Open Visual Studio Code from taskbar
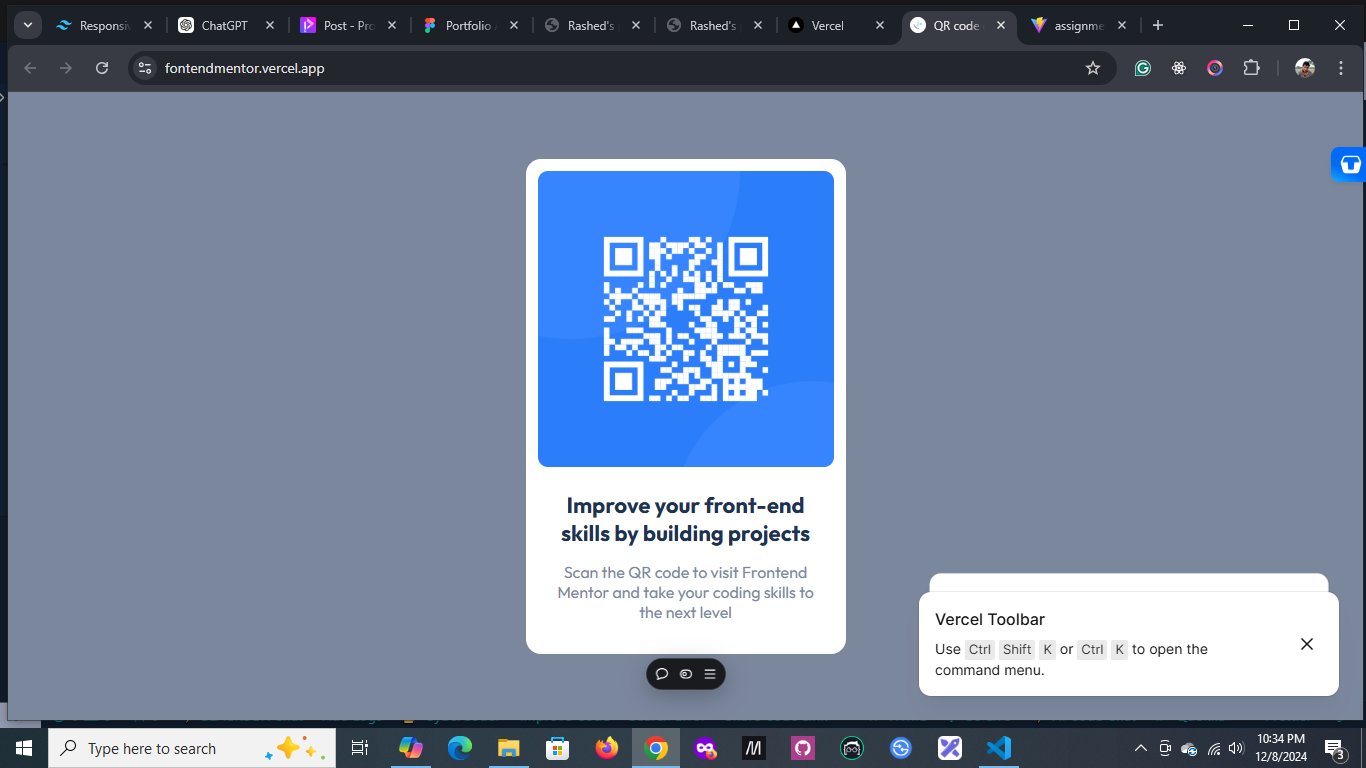 coord(999,748)
